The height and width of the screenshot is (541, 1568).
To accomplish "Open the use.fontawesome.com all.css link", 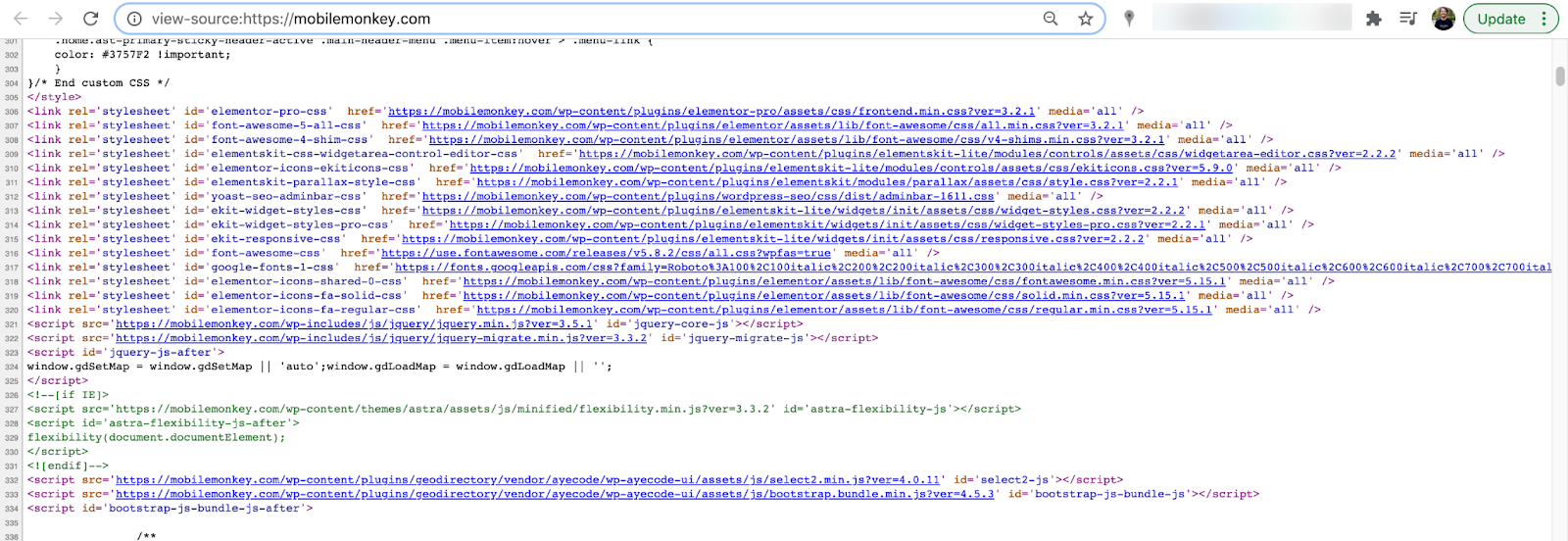I will [x=606, y=254].
